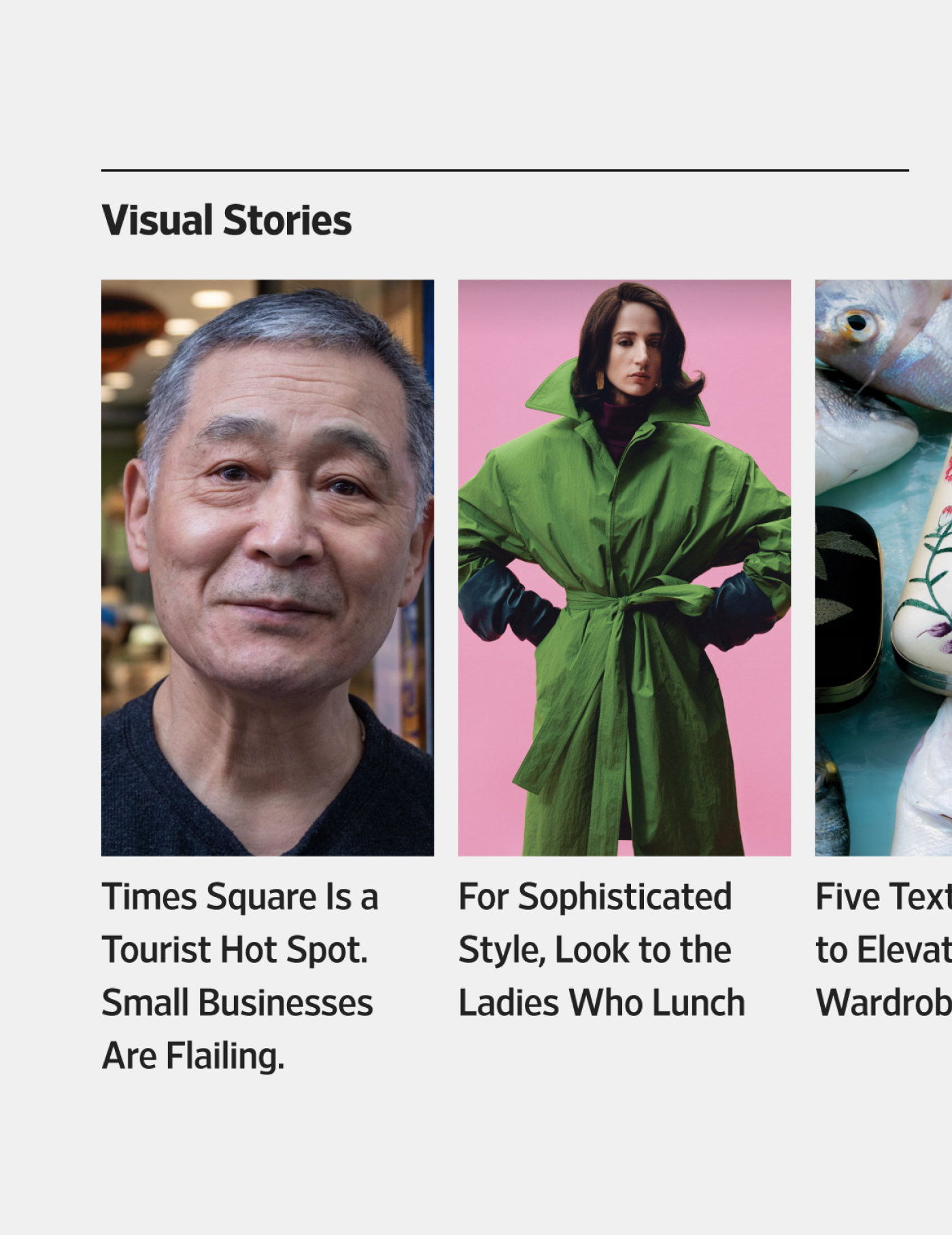
Task: Click 'Style, Look to the' headline line
Action: (595, 949)
